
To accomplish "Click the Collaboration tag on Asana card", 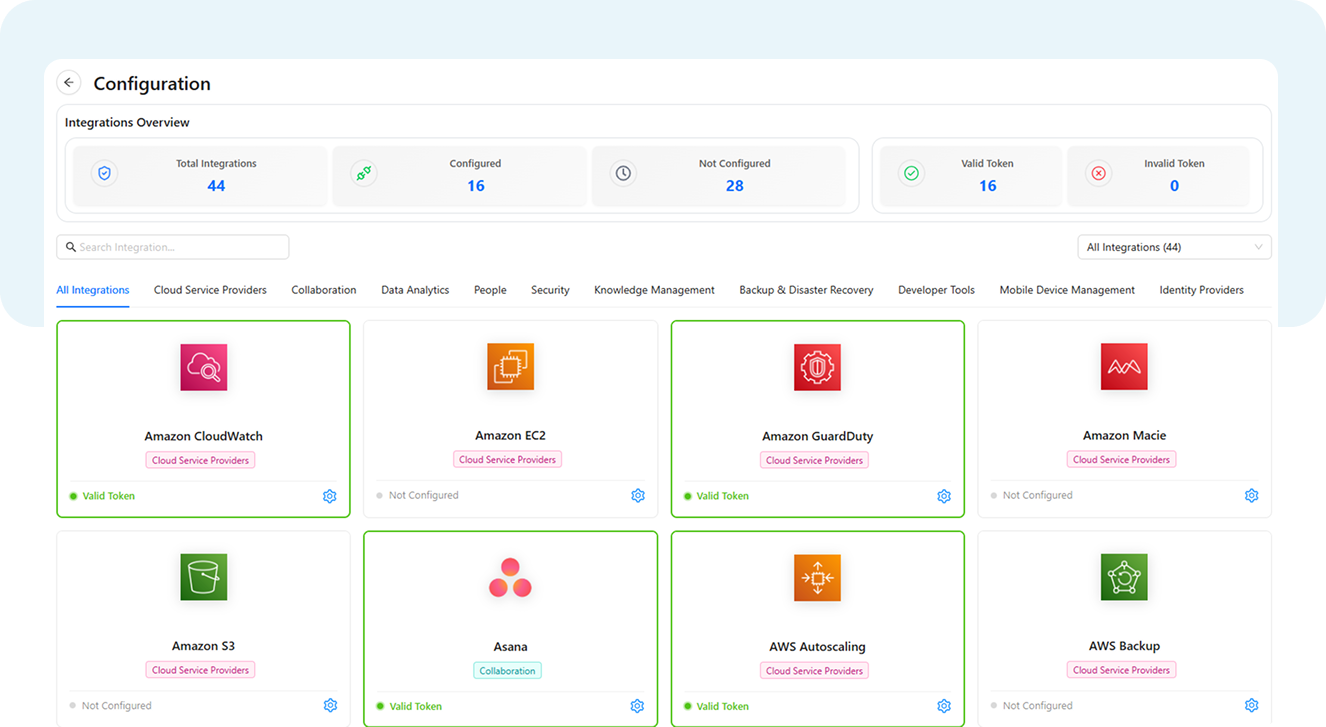I will 508,671.
